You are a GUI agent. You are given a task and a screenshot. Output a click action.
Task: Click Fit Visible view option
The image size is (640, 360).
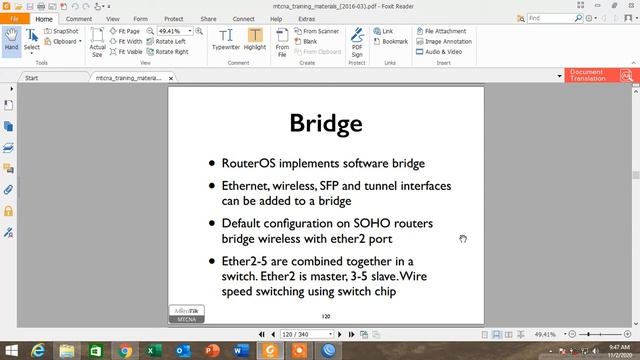126,52
